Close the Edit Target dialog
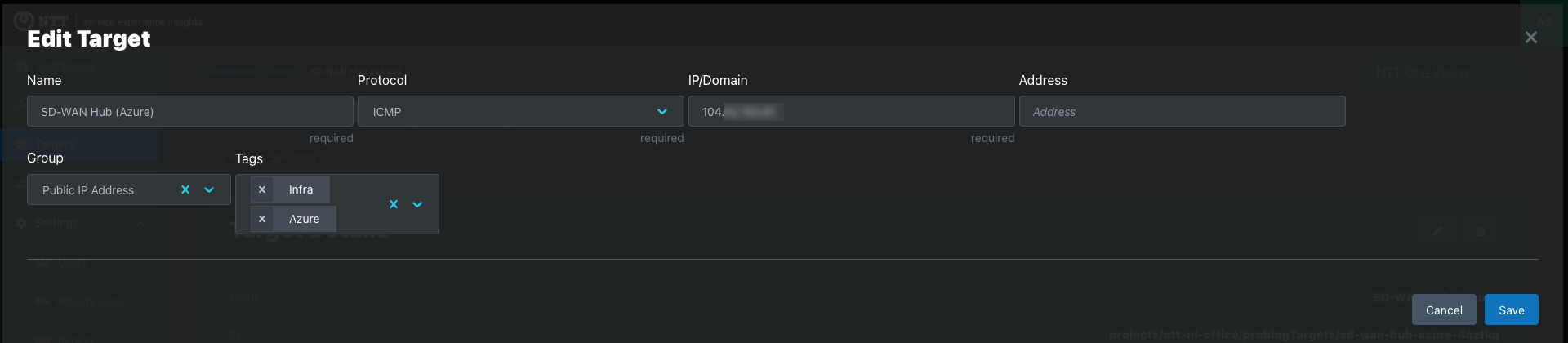The height and width of the screenshot is (343, 1568). [x=1530, y=38]
